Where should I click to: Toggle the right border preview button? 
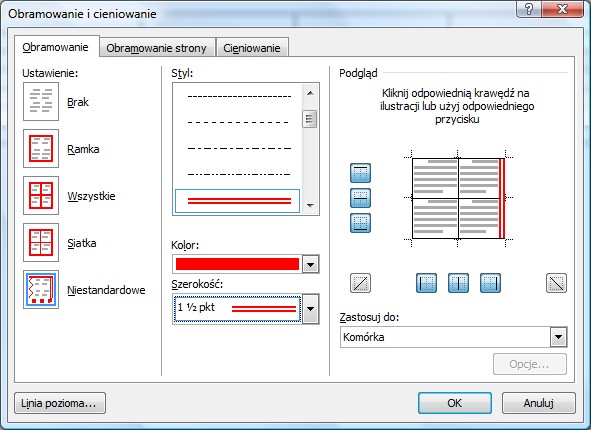pos(490,283)
